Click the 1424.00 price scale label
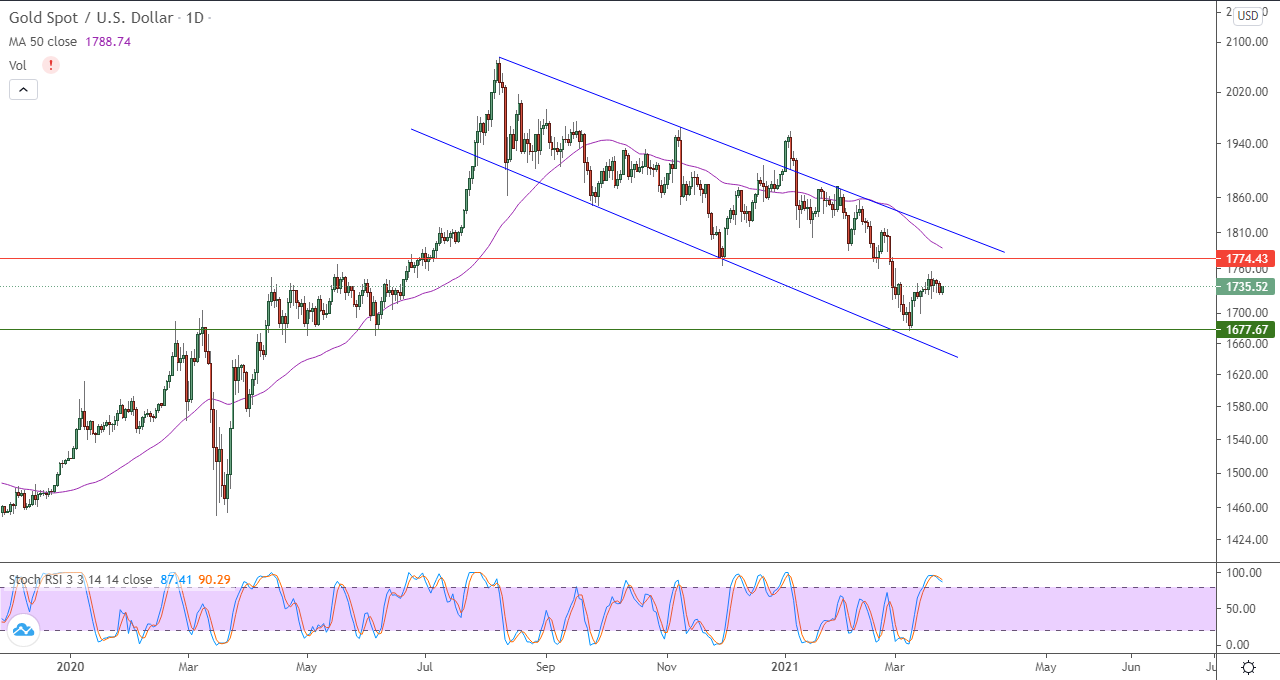The height and width of the screenshot is (680, 1280). (1247, 540)
